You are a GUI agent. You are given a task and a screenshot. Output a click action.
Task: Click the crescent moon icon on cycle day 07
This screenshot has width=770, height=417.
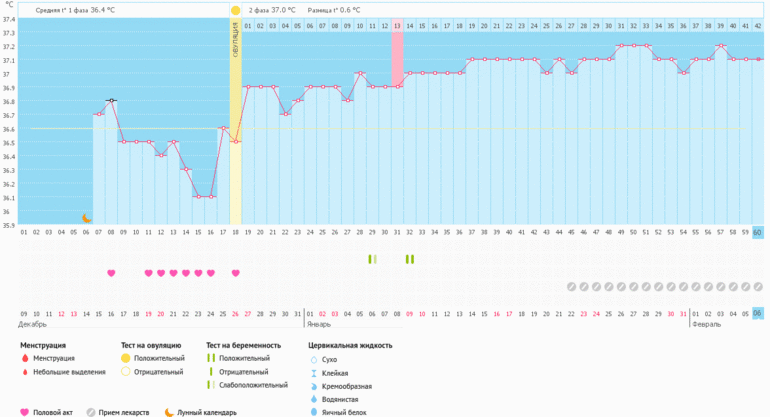click(x=87, y=218)
